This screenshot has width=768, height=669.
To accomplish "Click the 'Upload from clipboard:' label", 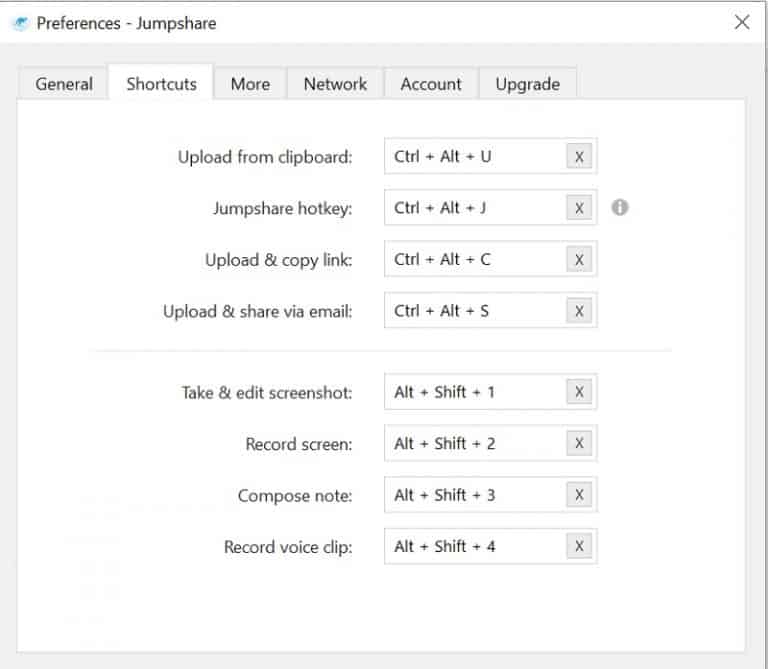I will click(x=265, y=157).
